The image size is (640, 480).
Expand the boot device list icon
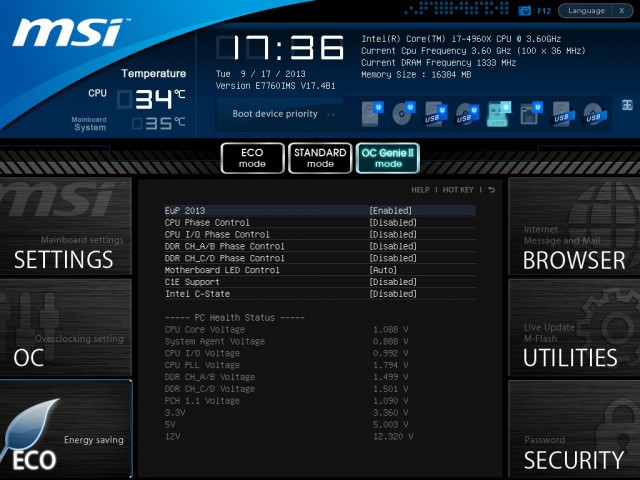tap(627, 105)
